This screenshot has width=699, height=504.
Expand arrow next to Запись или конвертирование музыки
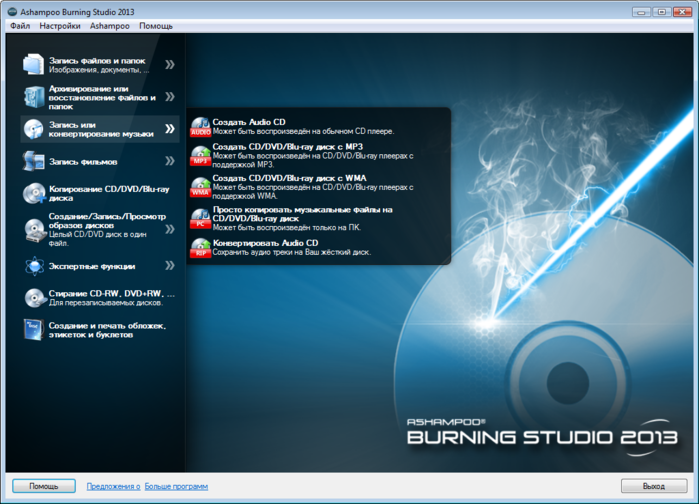tap(170, 129)
